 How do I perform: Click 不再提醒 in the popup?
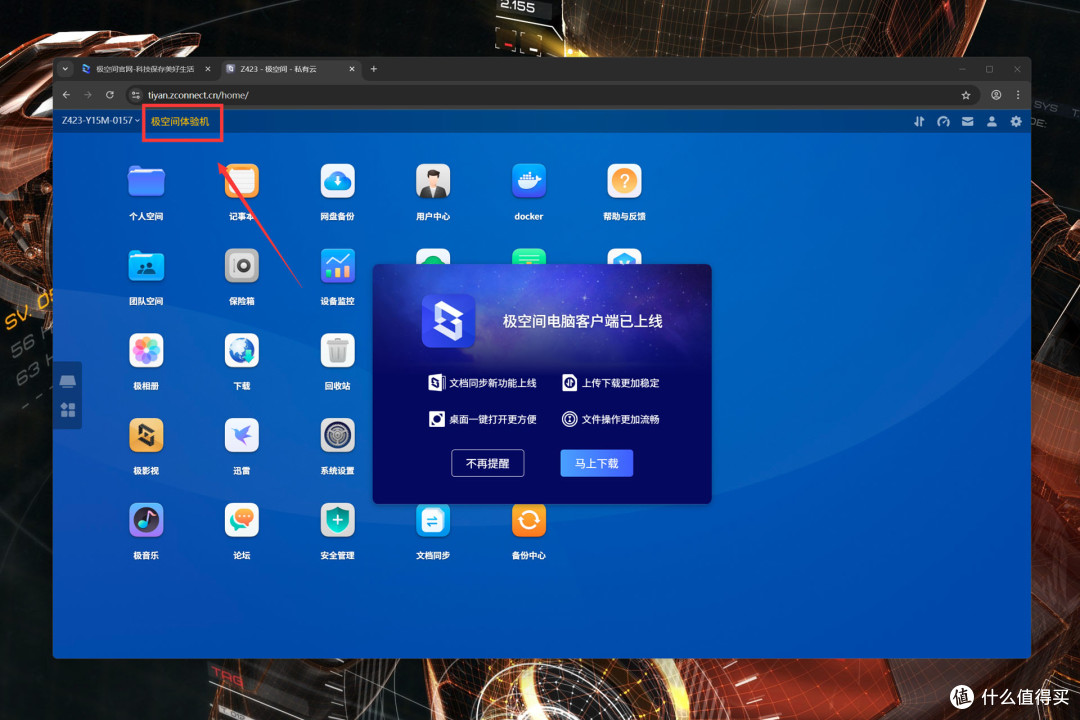pos(487,463)
